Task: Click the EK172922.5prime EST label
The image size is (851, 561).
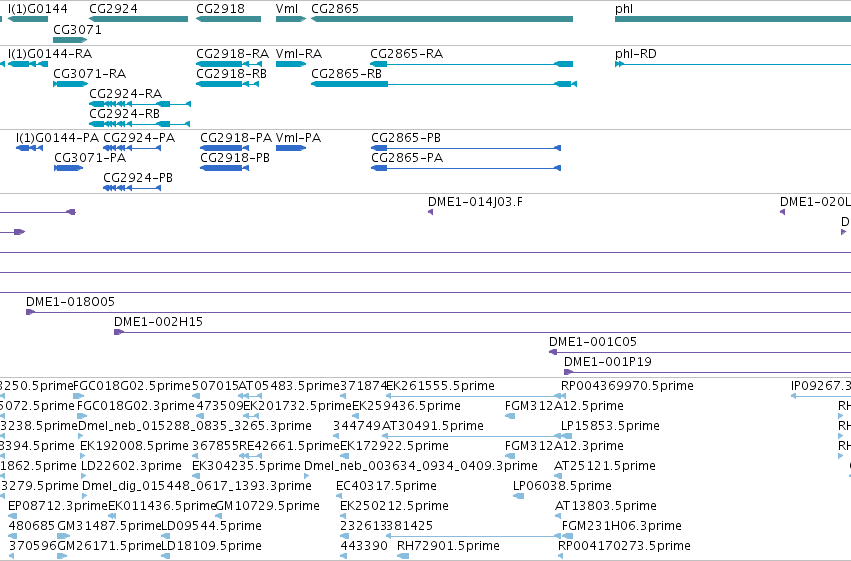Action: (395, 446)
